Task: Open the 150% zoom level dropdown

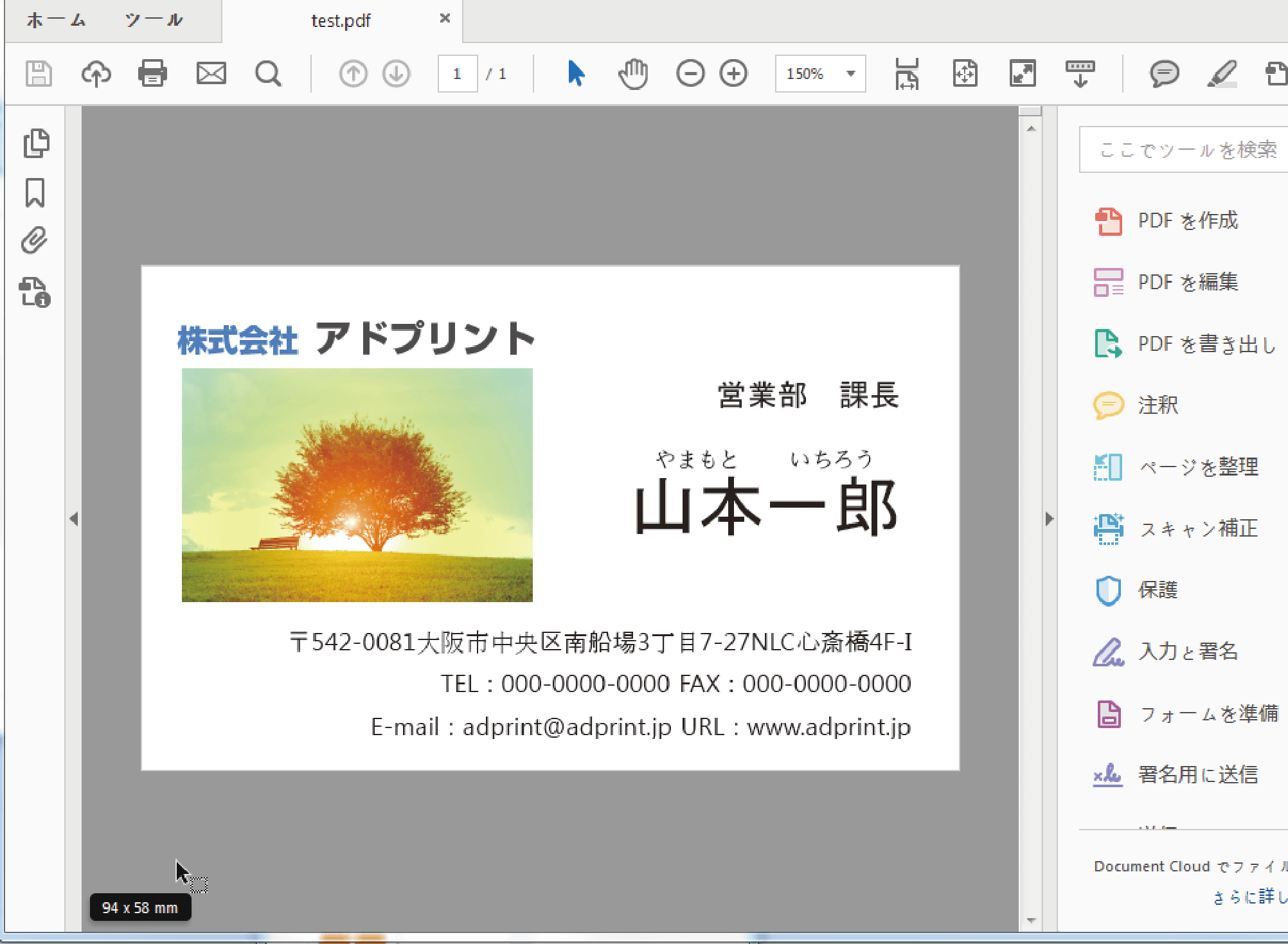Action: (820, 73)
